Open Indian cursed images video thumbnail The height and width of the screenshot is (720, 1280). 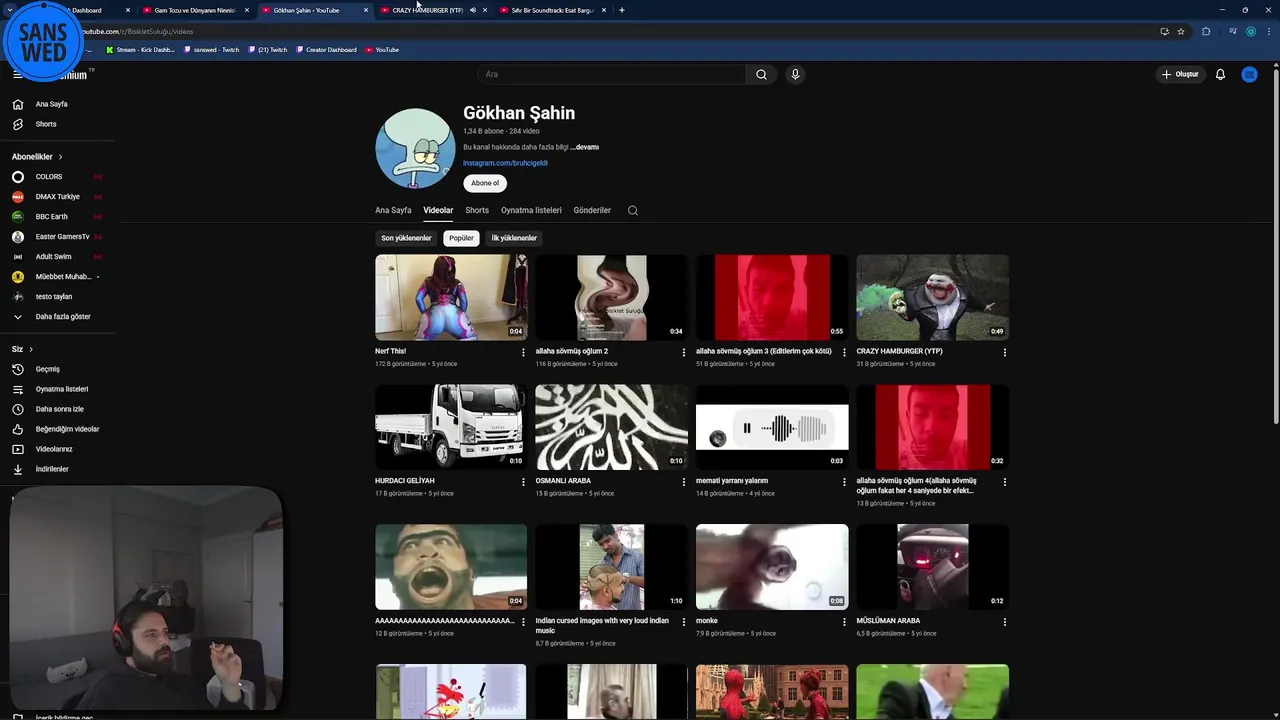pyautogui.click(x=611, y=567)
